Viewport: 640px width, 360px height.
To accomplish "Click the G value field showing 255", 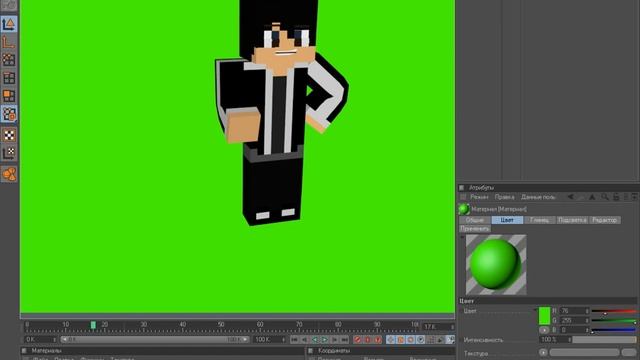I will (x=573, y=320).
